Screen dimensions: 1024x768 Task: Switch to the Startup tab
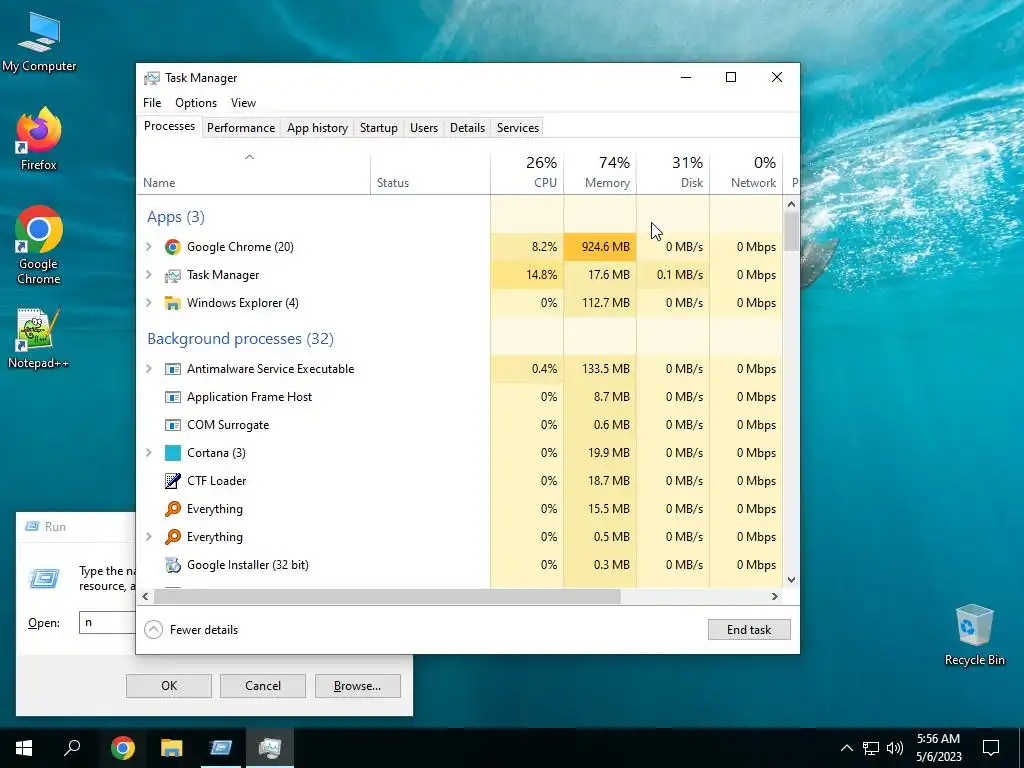[379, 128]
